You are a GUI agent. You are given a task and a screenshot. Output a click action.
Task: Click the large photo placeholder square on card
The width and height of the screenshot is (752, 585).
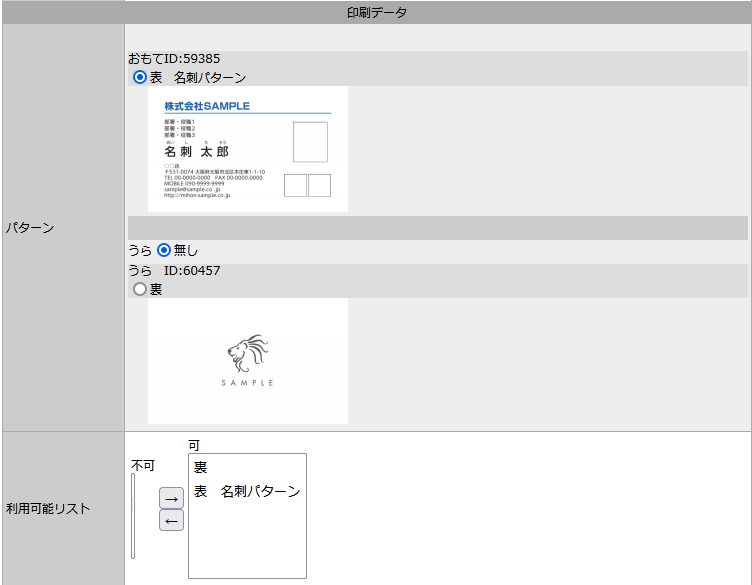click(x=310, y=142)
